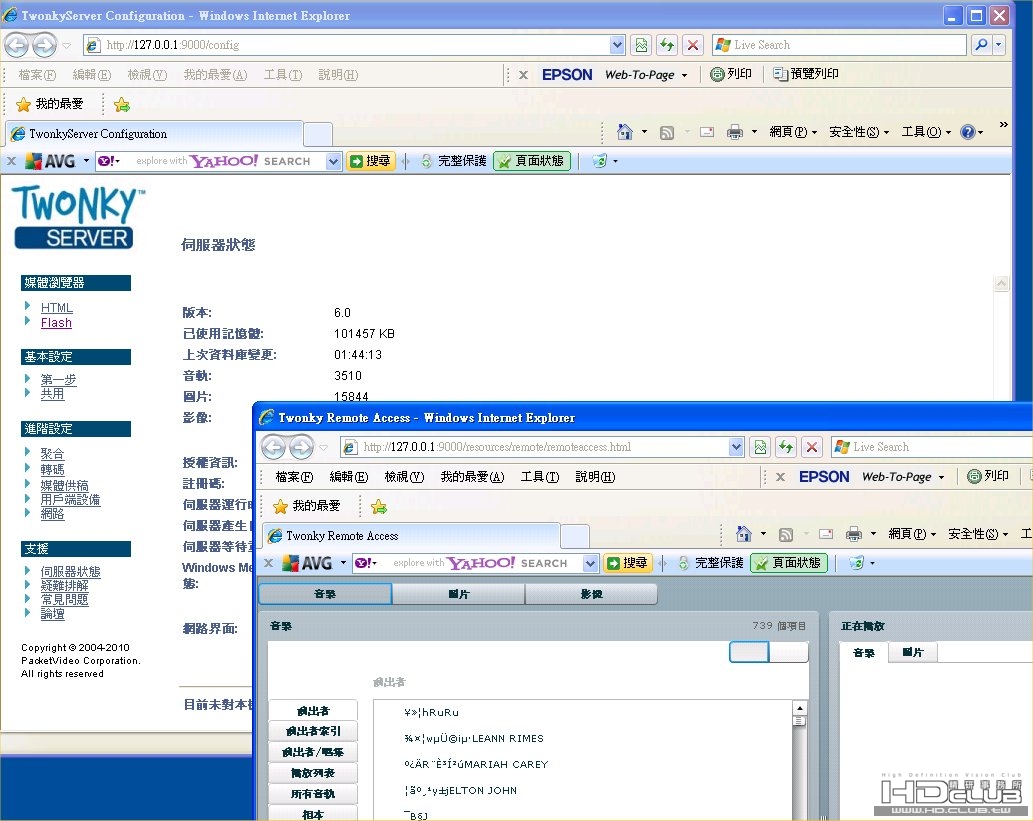1033x821 pixels.
Task: Click compatibility view icon in TwonkyServer Configuration window
Action: point(641,45)
